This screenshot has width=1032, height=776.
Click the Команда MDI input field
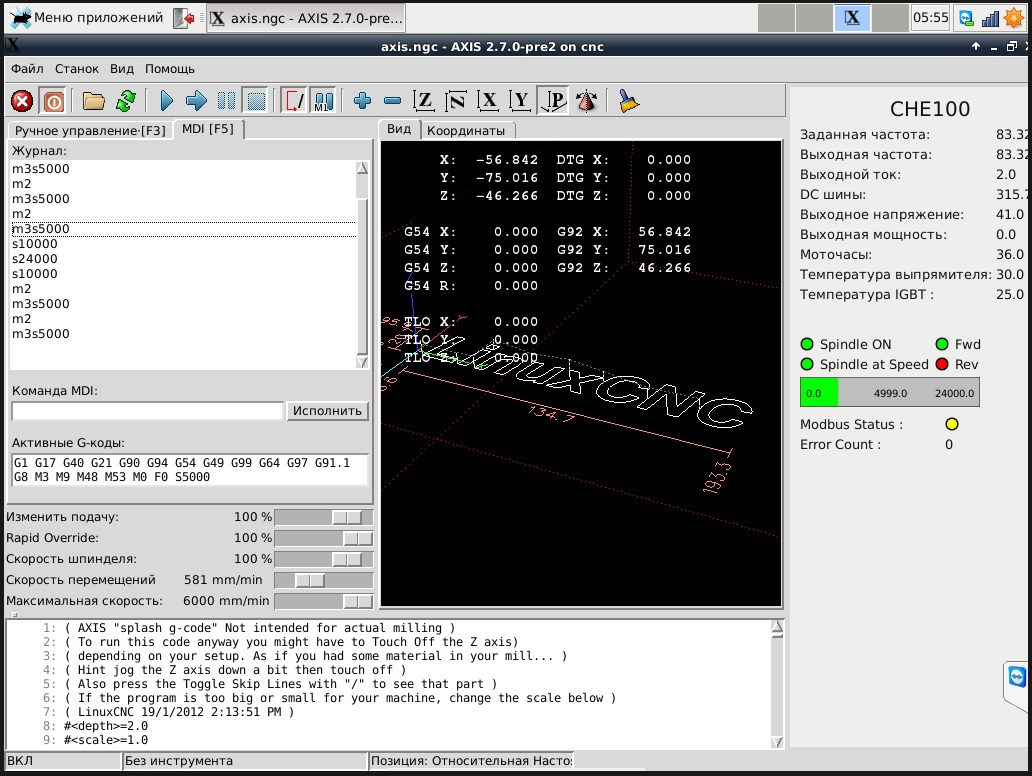point(148,411)
